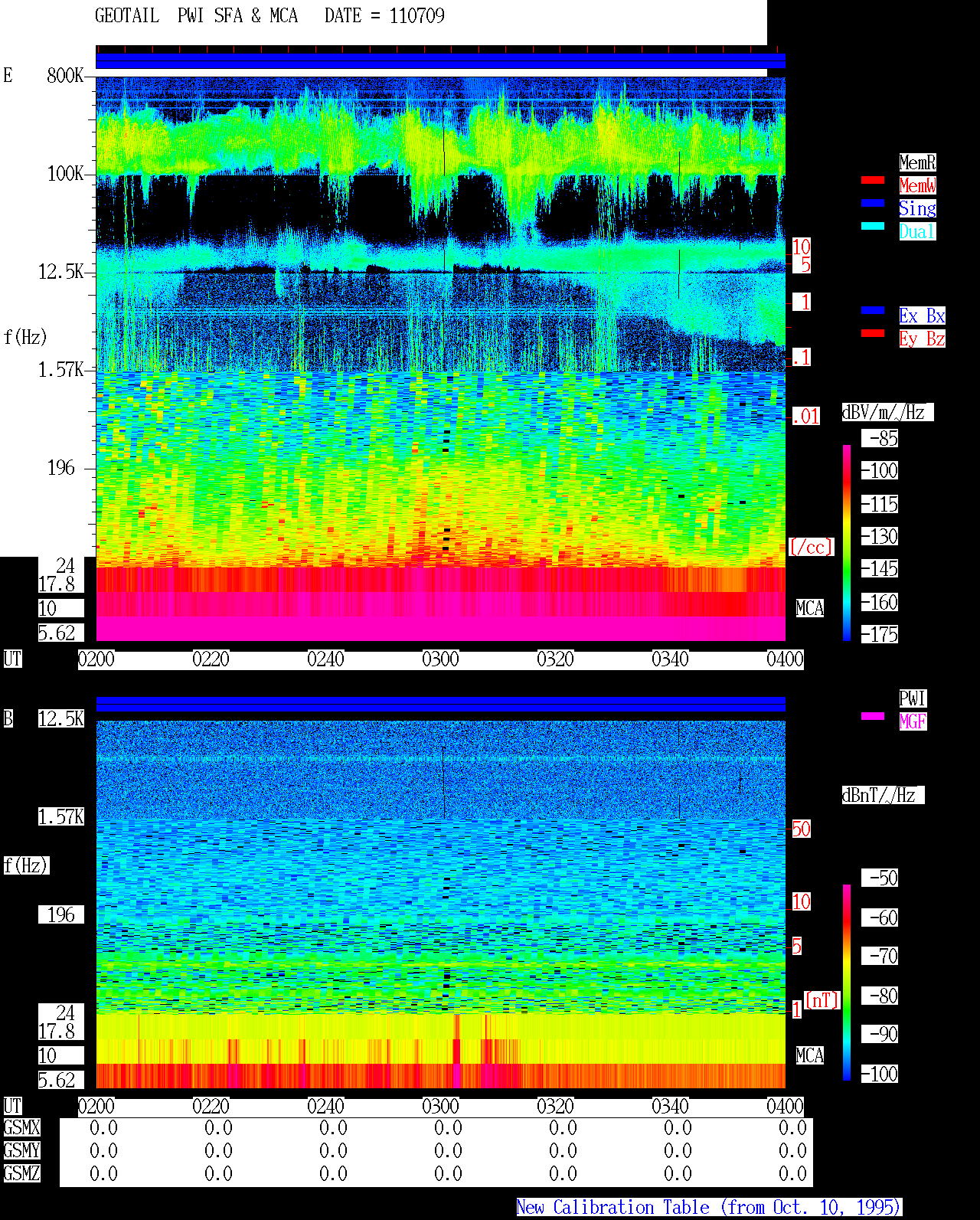The width and height of the screenshot is (980, 1220).
Task: Click the 12.5K label on B panel
Action: click(61, 719)
